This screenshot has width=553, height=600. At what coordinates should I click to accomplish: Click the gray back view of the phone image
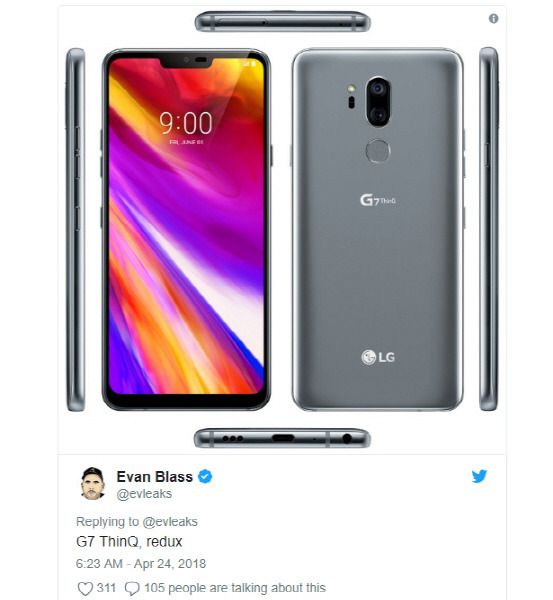pos(378,230)
